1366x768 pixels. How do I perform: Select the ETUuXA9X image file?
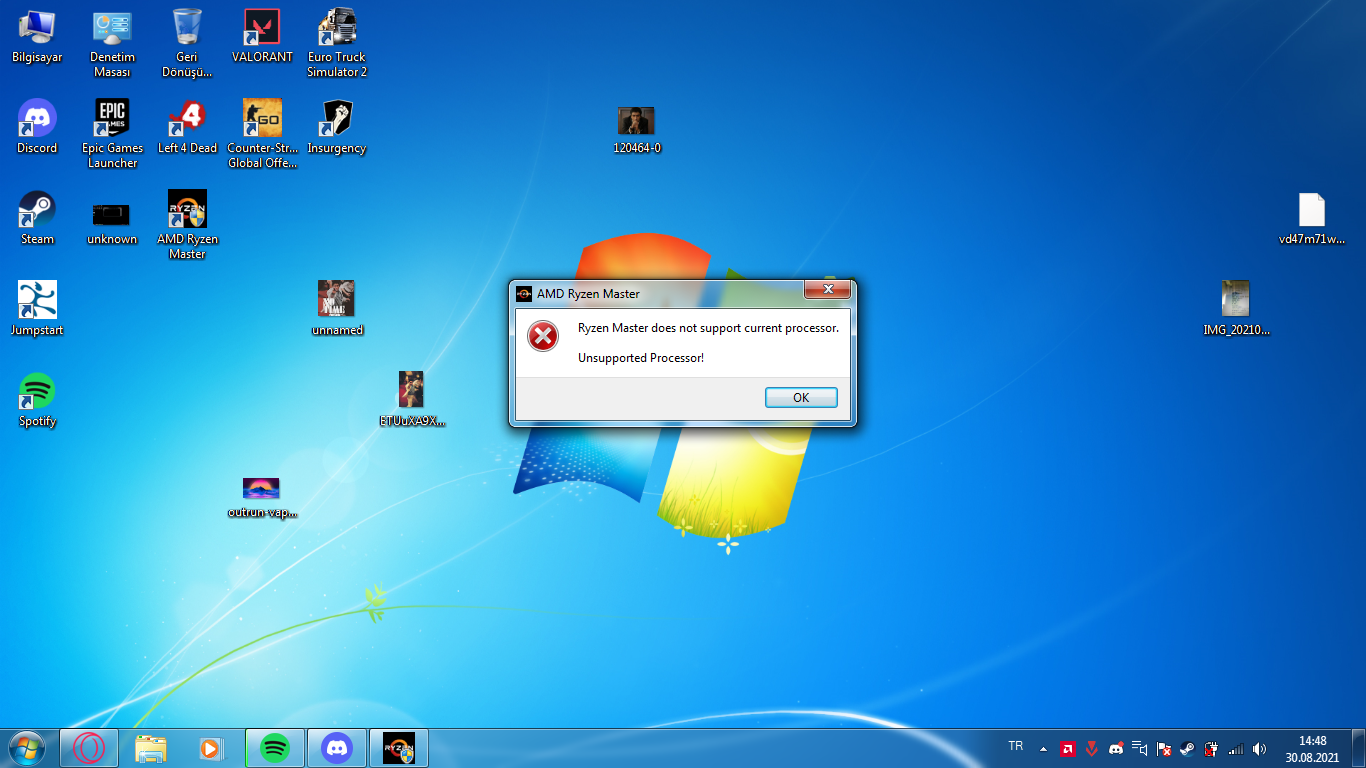click(412, 400)
